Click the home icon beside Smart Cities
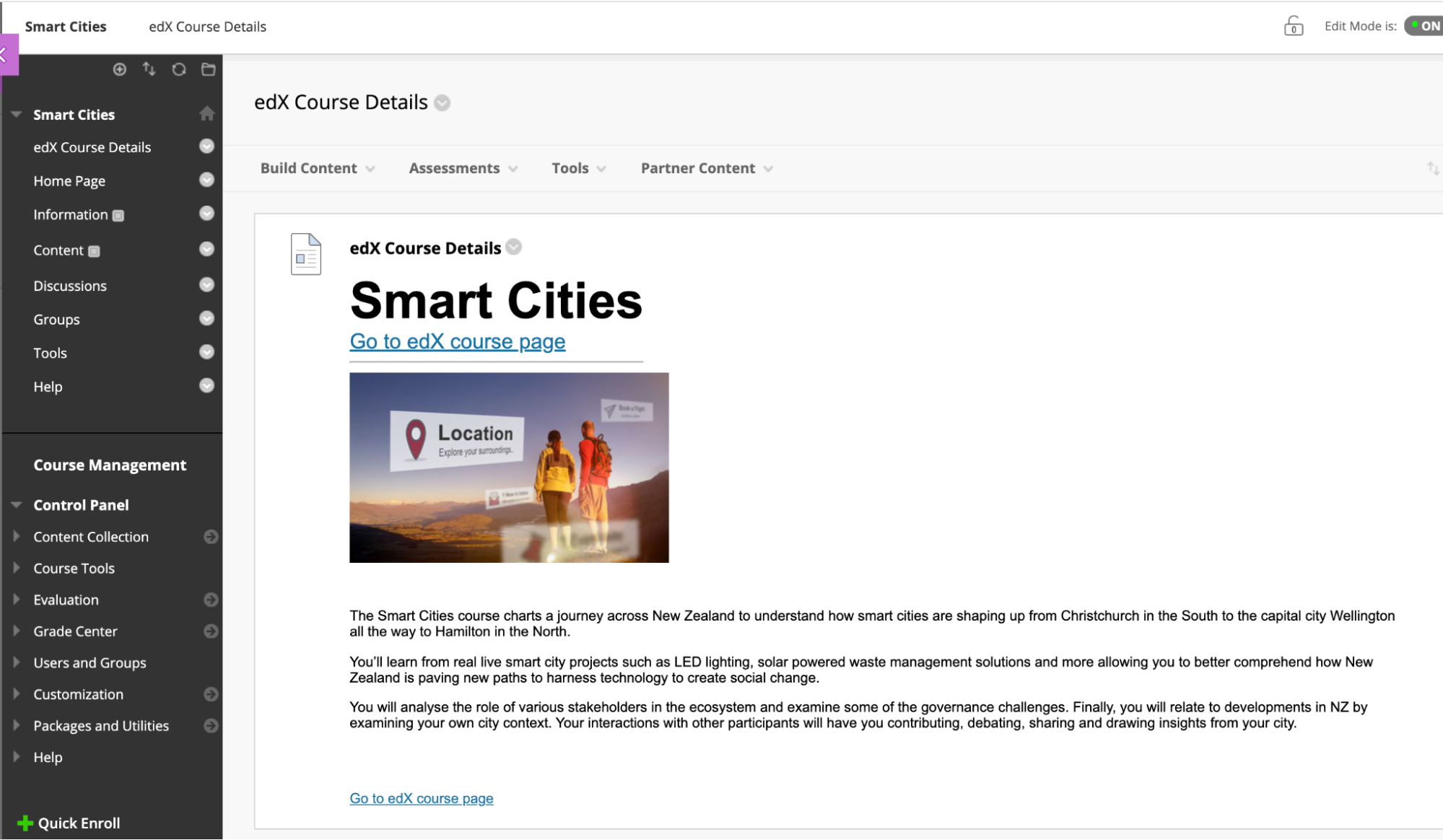 click(x=207, y=114)
